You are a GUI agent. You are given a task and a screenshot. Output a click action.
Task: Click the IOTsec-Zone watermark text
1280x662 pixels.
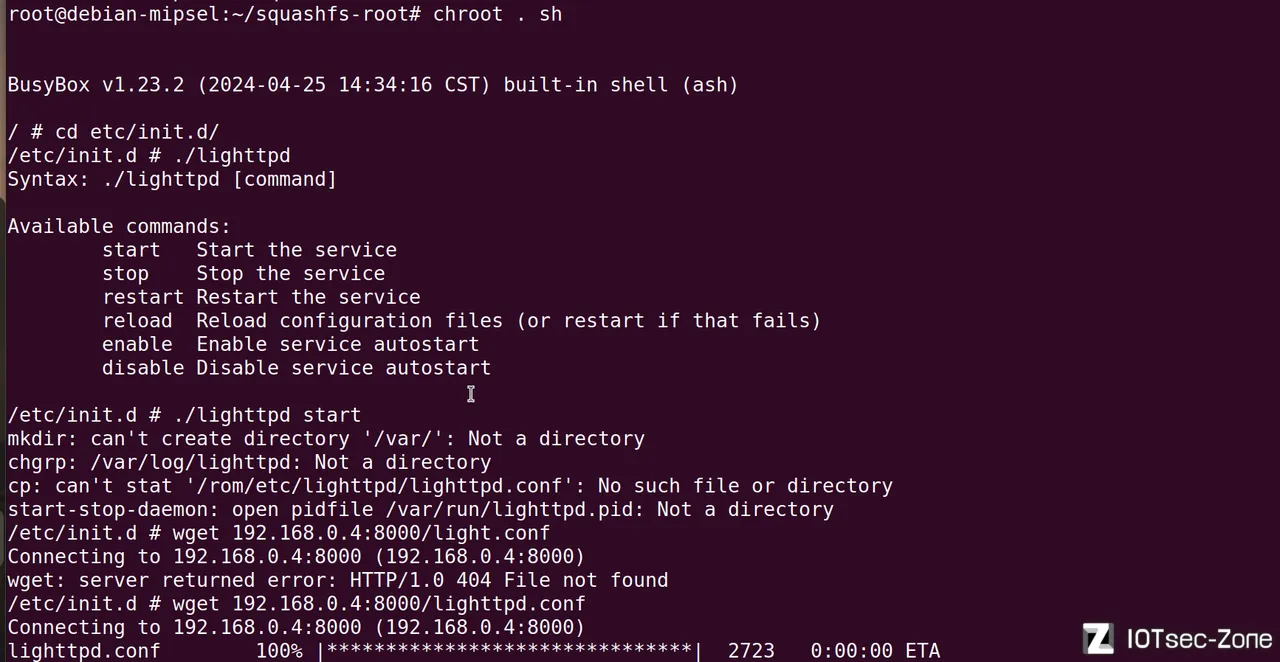coord(1199,638)
